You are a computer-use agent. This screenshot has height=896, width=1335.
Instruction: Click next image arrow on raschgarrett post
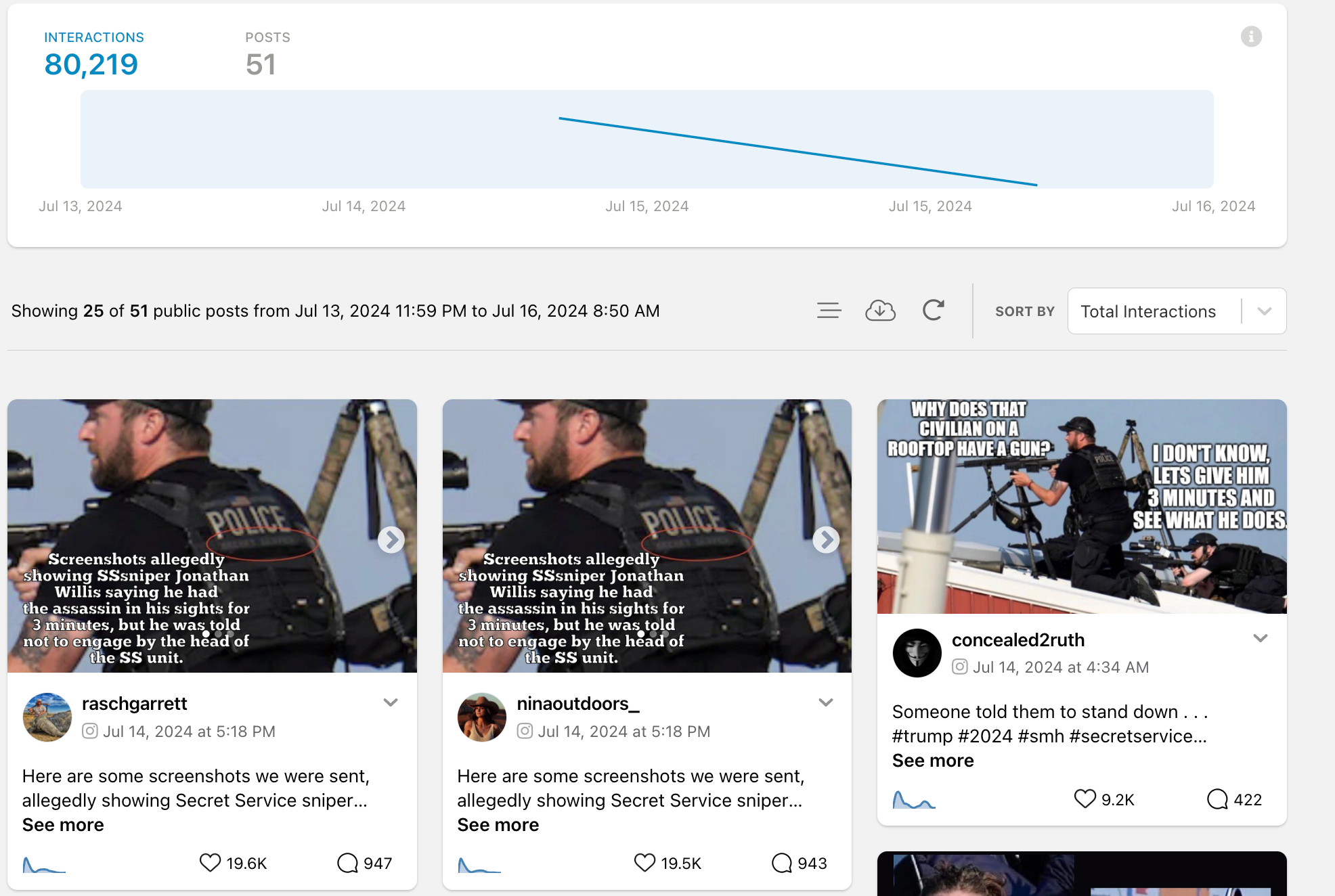tap(391, 539)
